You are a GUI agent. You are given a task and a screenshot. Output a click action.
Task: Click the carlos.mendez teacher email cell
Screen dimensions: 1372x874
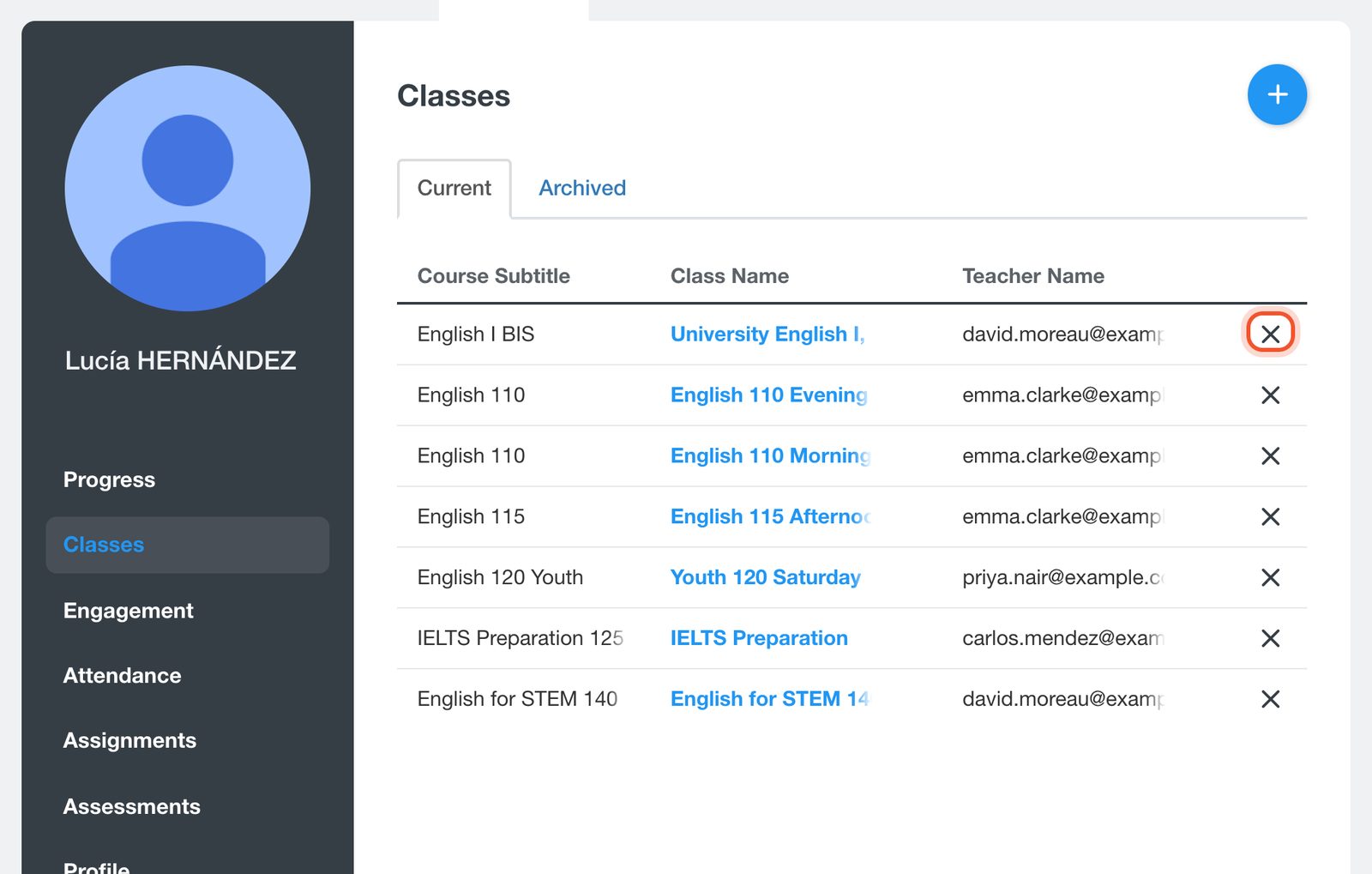(x=1063, y=638)
